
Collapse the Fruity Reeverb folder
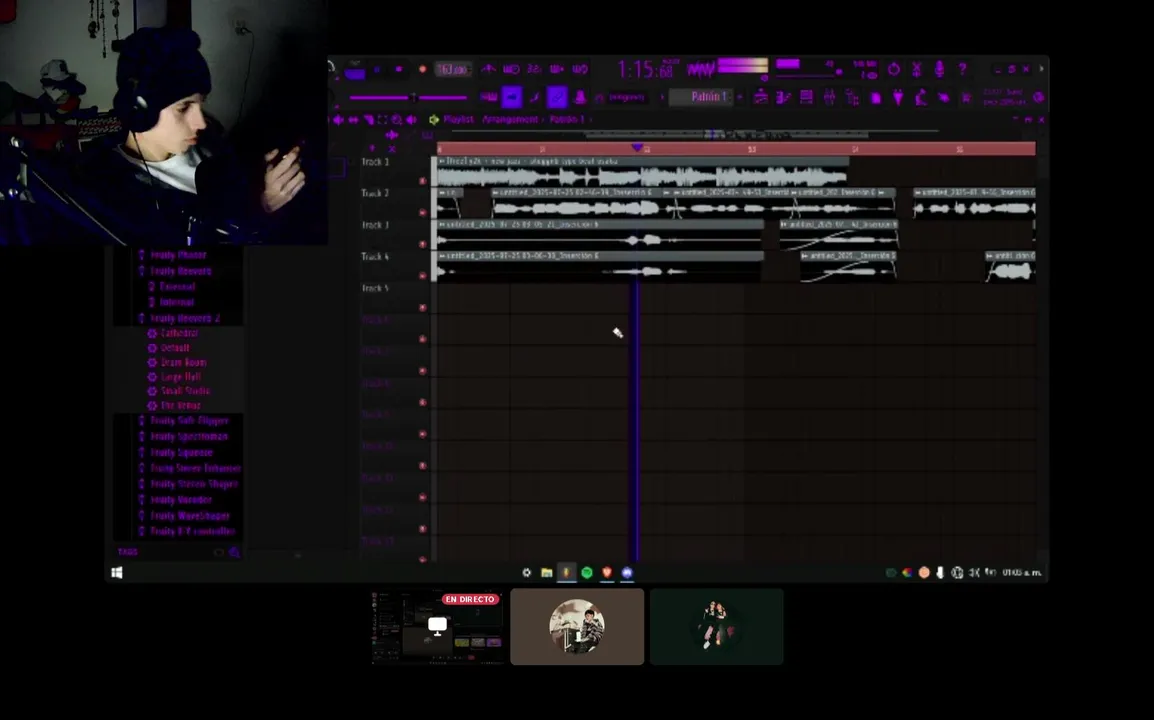pos(180,271)
